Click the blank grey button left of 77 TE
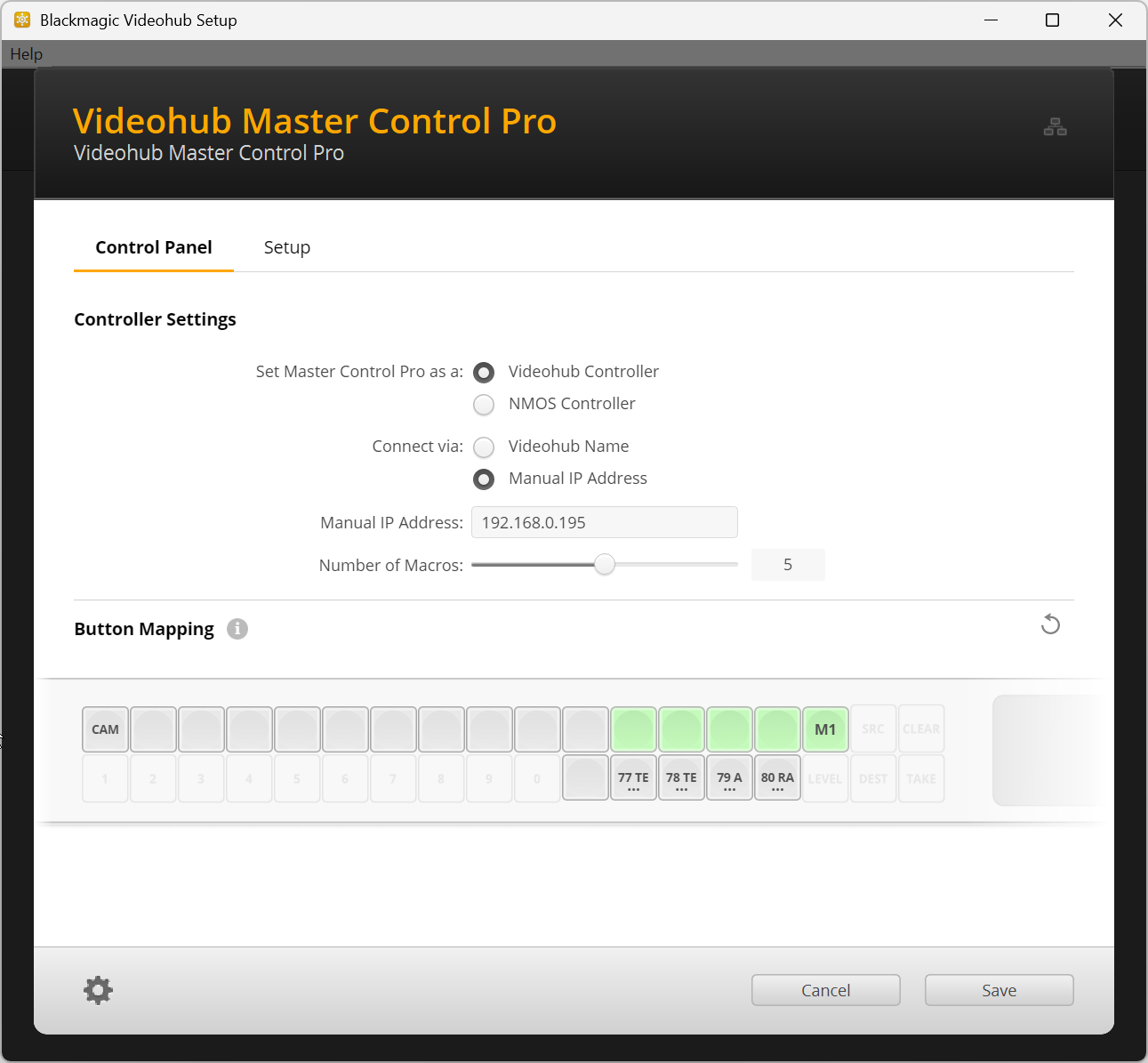The image size is (1148, 1063). [586, 778]
